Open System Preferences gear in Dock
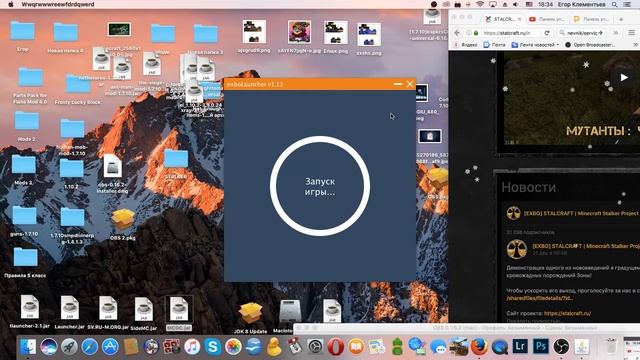Image resolution: width=640 pixels, height=360 pixels. [x=315, y=347]
